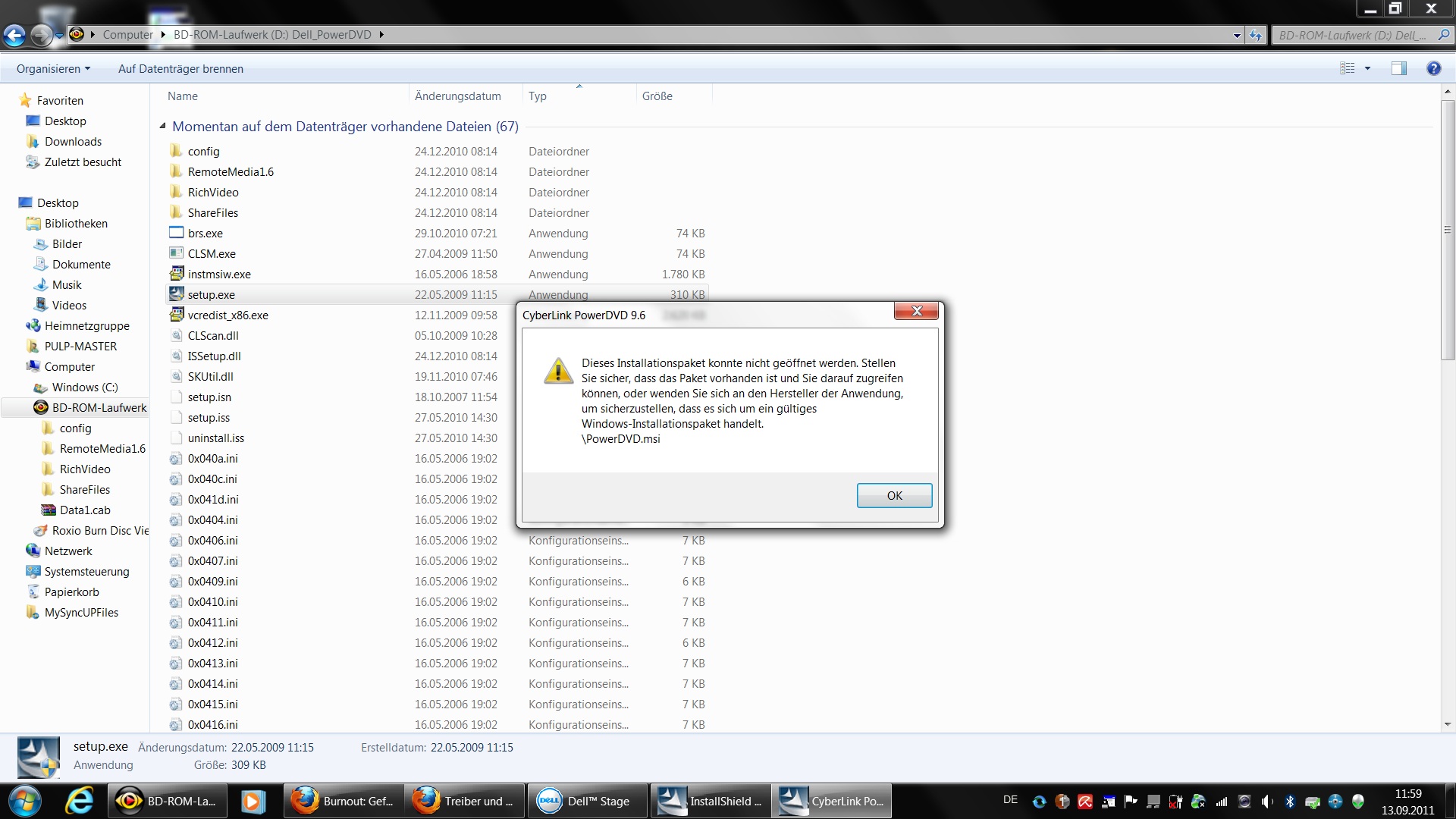Open Downloads in the navigation pane
The image size is (1456, 819).
tap(73, 141)
